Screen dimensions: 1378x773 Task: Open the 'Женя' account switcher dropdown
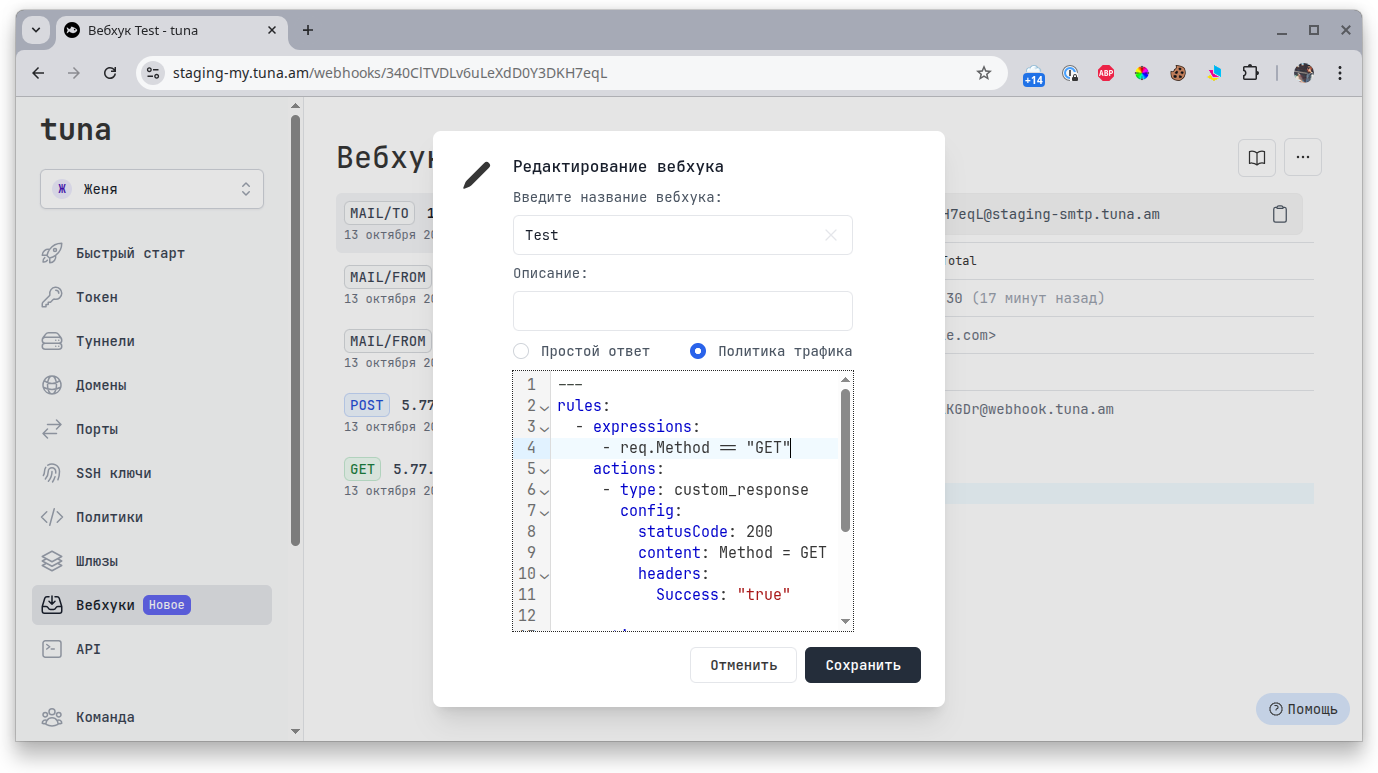[x=152, y=189]
